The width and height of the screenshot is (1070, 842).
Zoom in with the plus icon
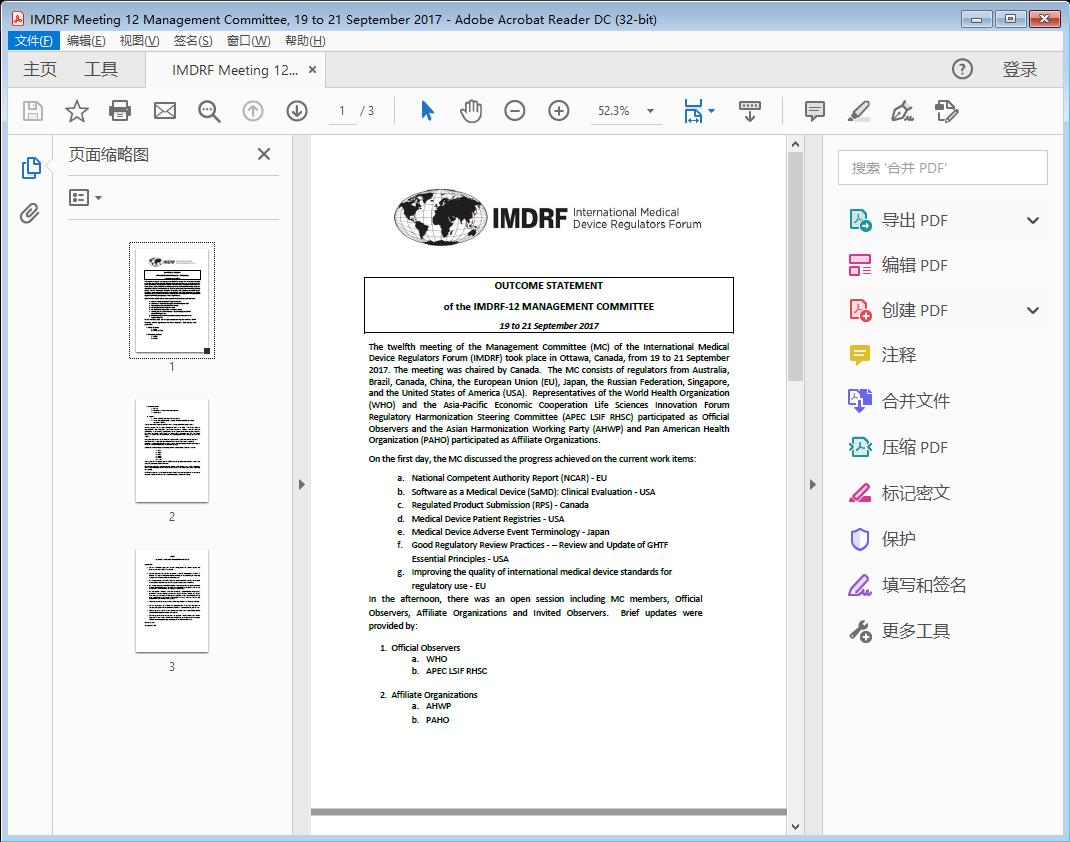point(558,111)
